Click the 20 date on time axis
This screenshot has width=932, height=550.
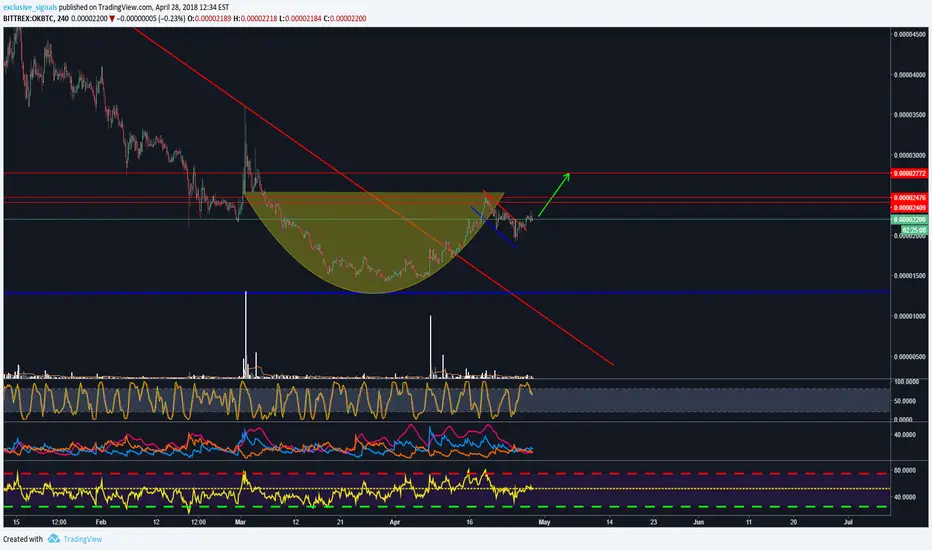[x=794, y=522]
